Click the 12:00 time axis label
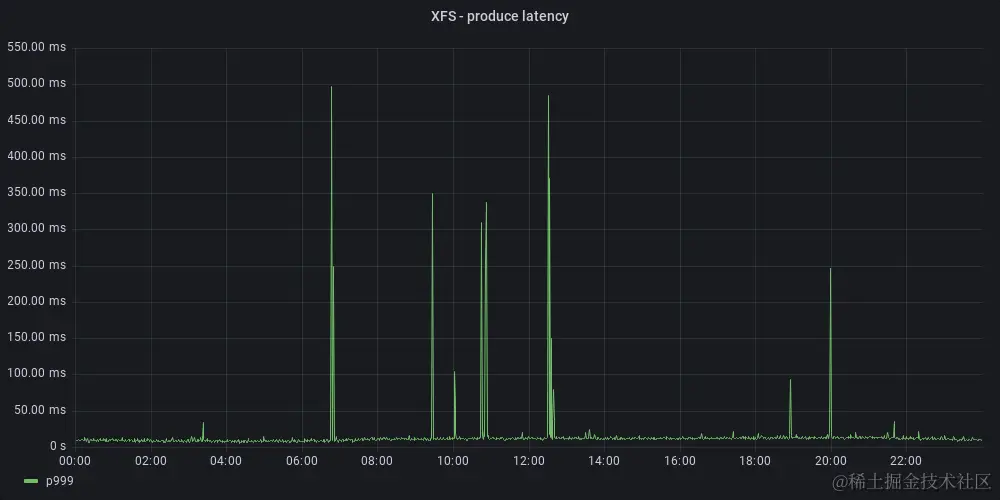 (x=529, y=460)
